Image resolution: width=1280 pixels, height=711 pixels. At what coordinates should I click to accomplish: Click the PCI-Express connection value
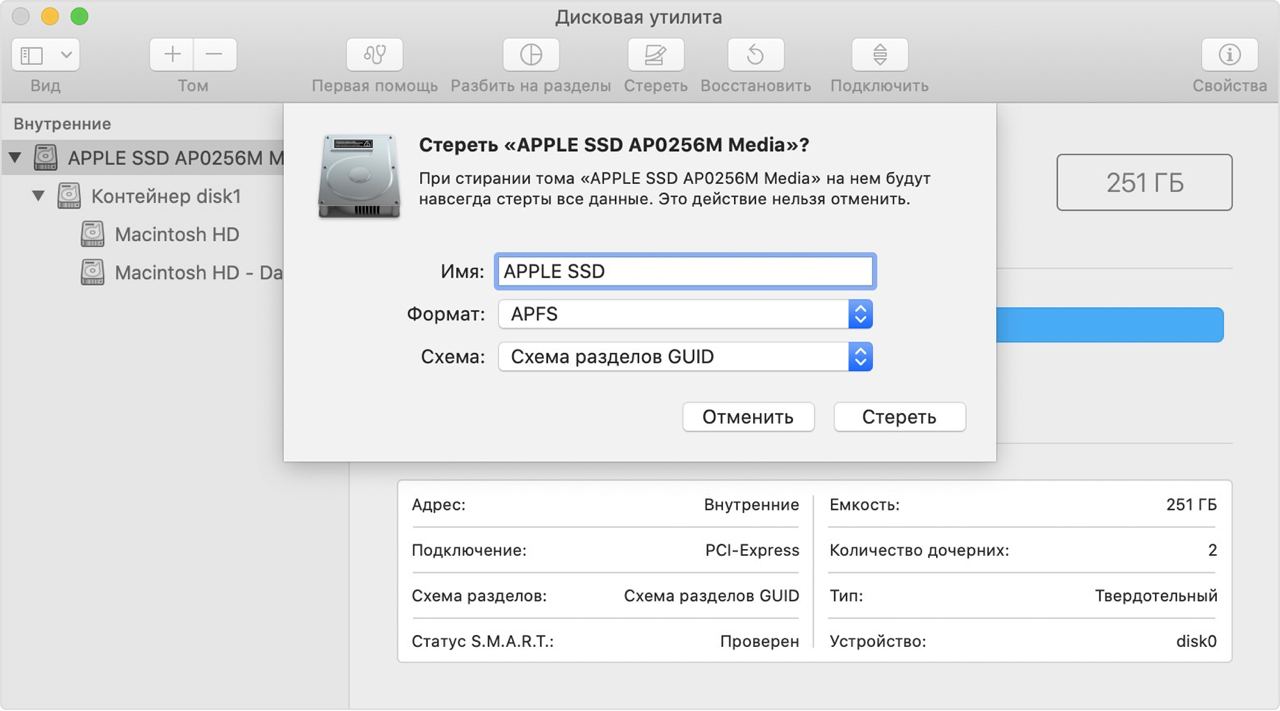(752, 550)
